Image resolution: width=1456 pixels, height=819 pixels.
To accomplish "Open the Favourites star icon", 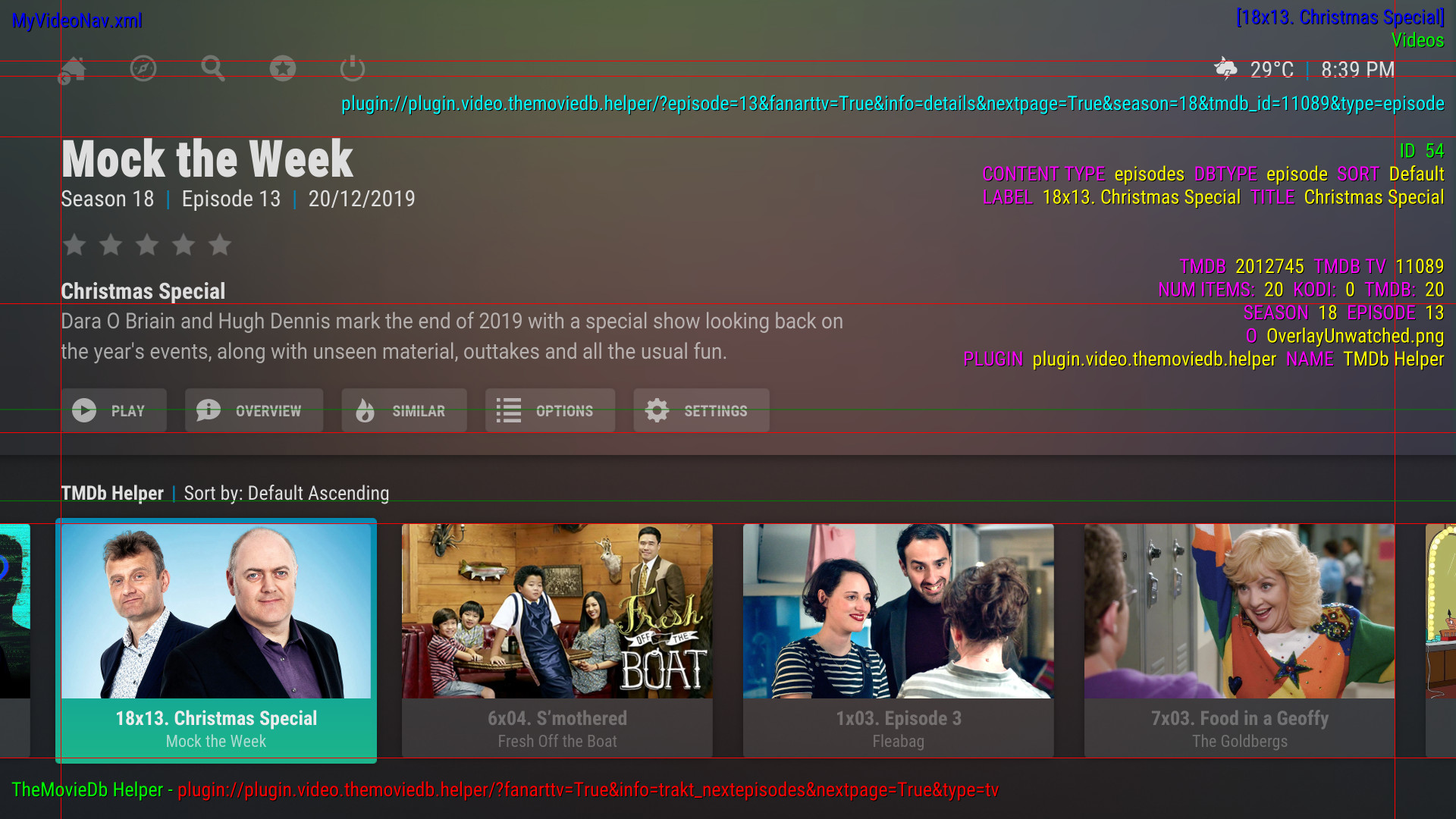I will (x=283, y=69).
